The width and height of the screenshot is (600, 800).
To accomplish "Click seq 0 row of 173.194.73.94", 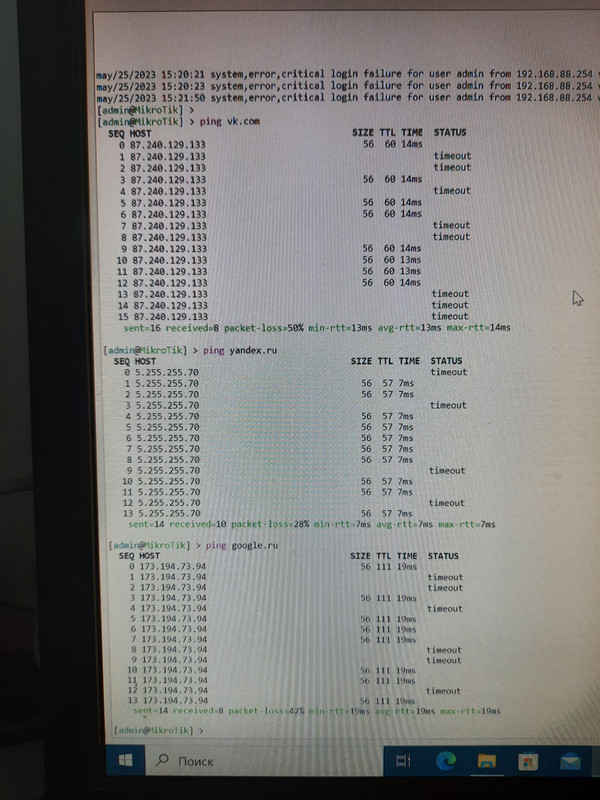I will pos(273,566).
